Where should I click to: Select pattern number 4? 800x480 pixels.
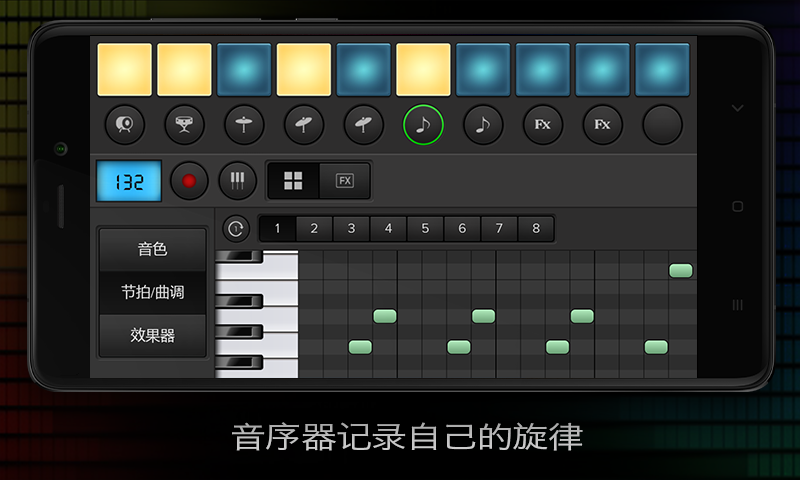pos(388,229)
